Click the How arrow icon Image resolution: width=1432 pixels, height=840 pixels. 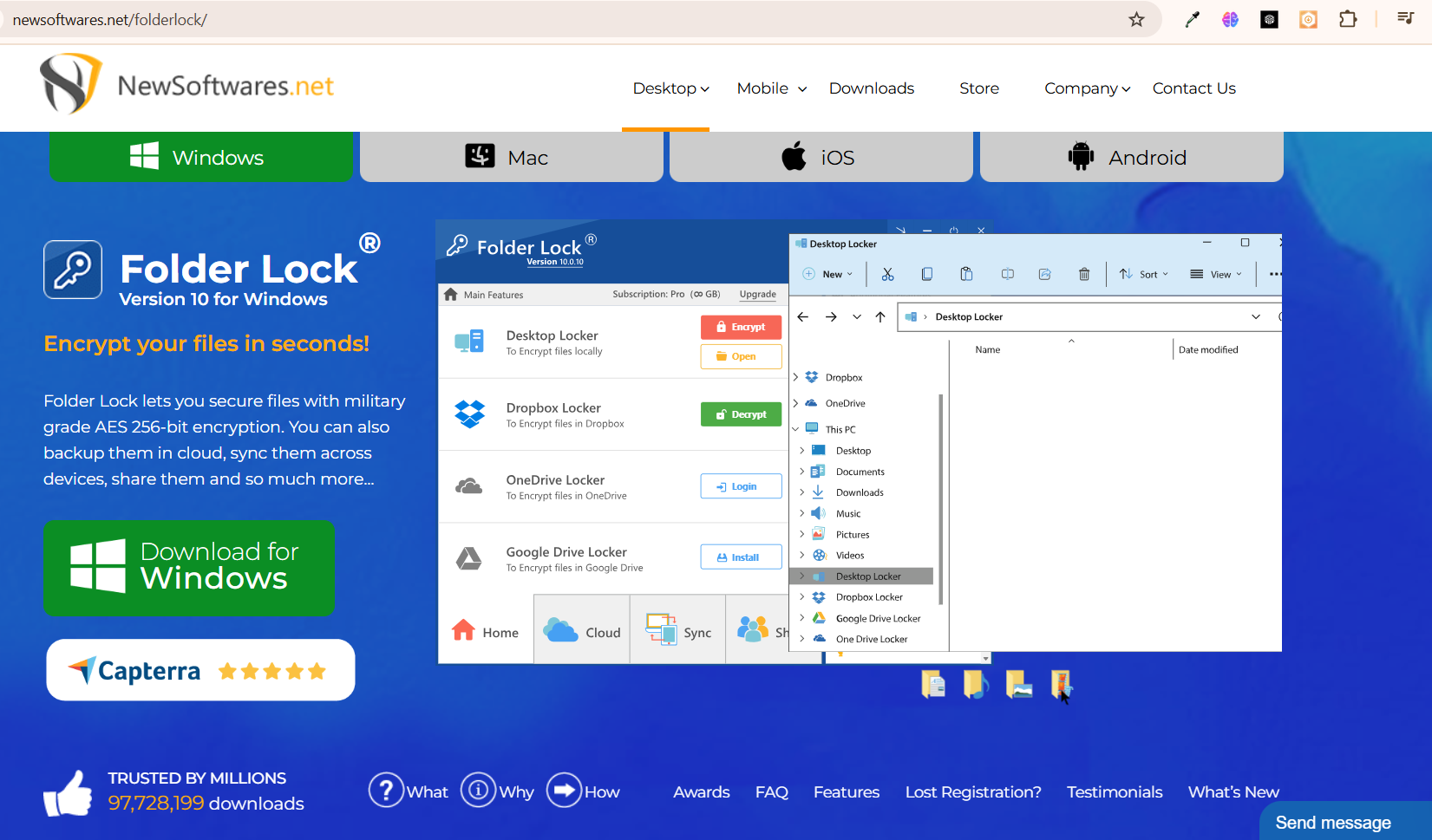565,790
